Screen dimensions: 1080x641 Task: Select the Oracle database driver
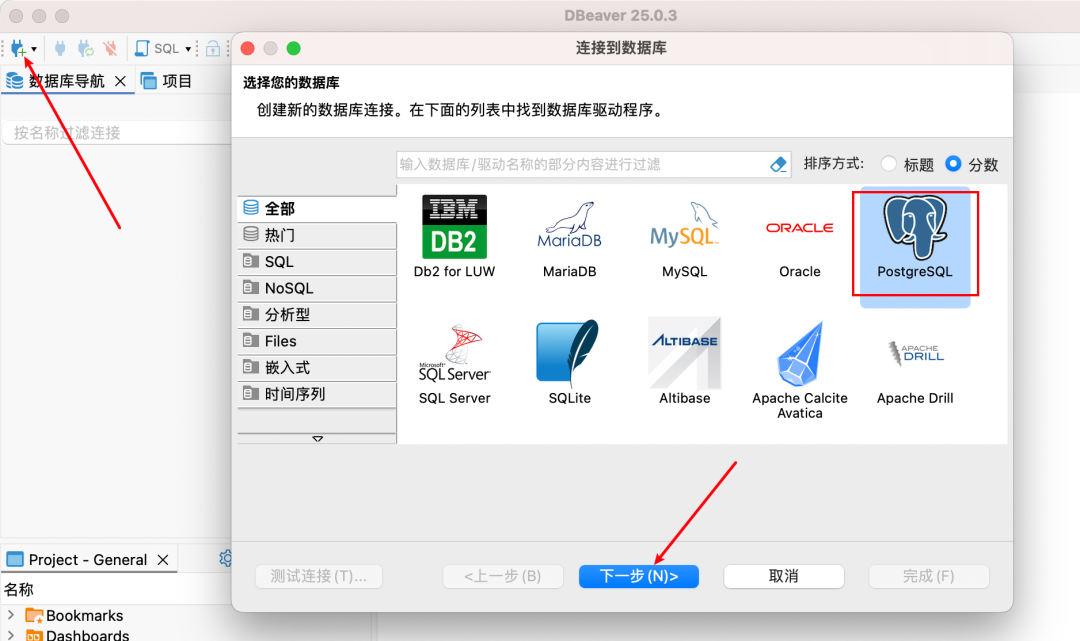(799, 235)
